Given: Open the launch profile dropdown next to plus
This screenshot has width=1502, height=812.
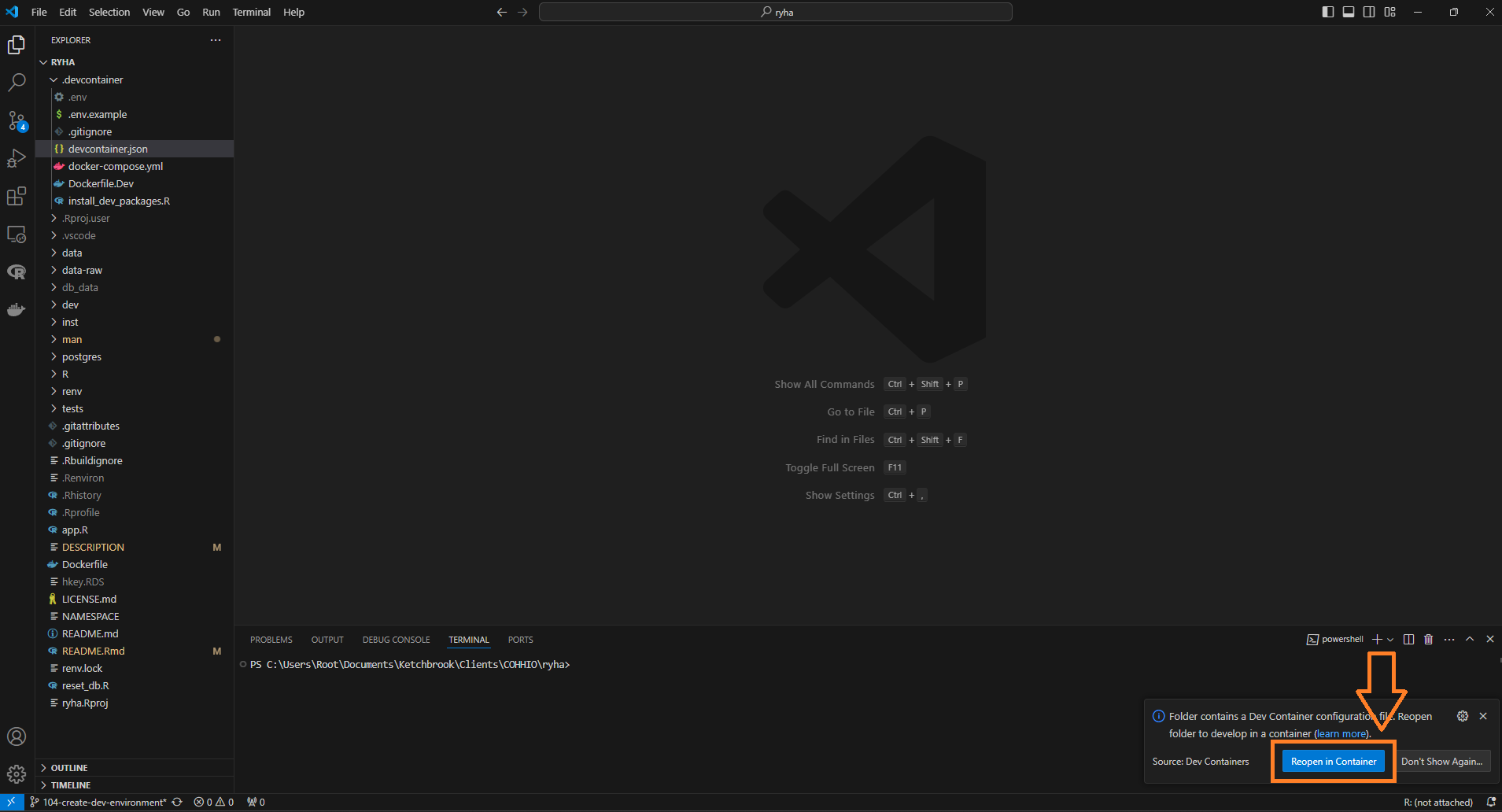Looking at the screenshot, I should click(x=1390, y=639).
